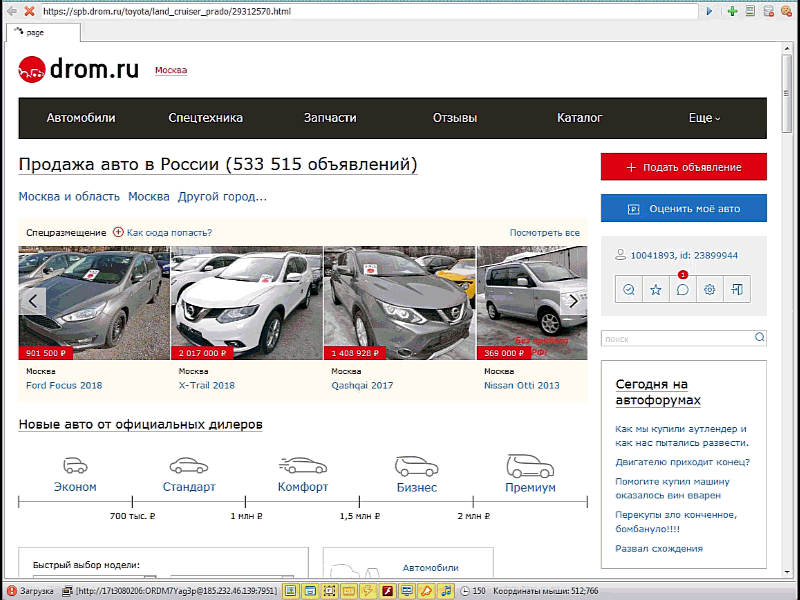
Task: Show next cars with right carousel arrow
Action: tap(573, 300)
